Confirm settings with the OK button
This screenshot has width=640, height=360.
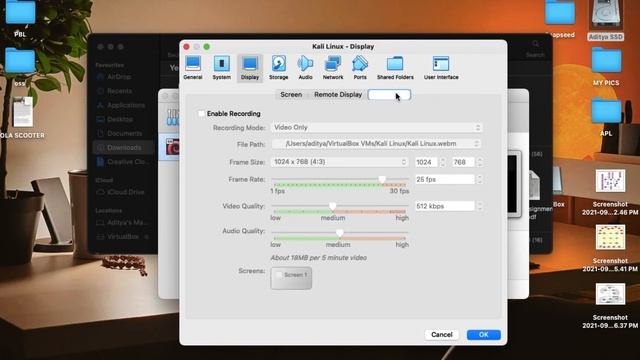(x=484, y=335)
